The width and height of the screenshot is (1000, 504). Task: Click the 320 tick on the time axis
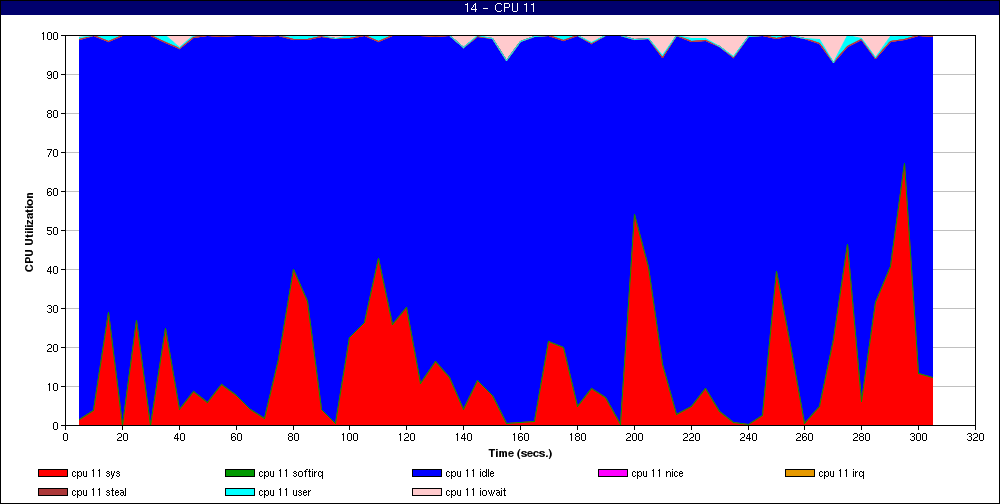click(x=975, y=437)
